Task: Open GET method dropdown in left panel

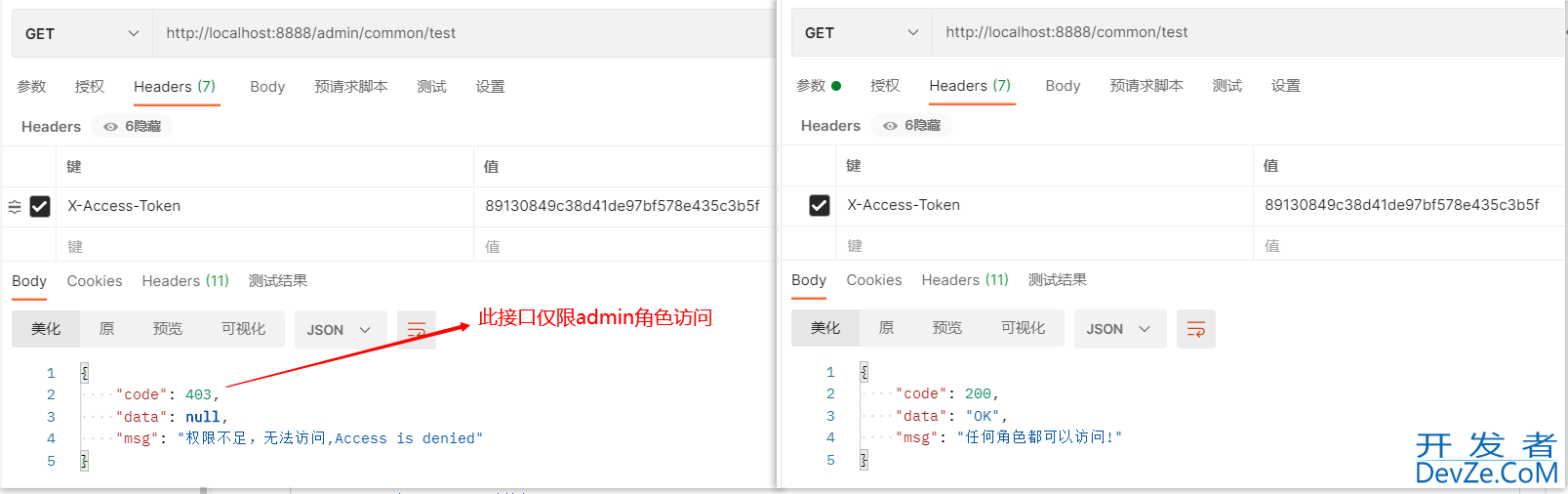Action: coord(82,33)
